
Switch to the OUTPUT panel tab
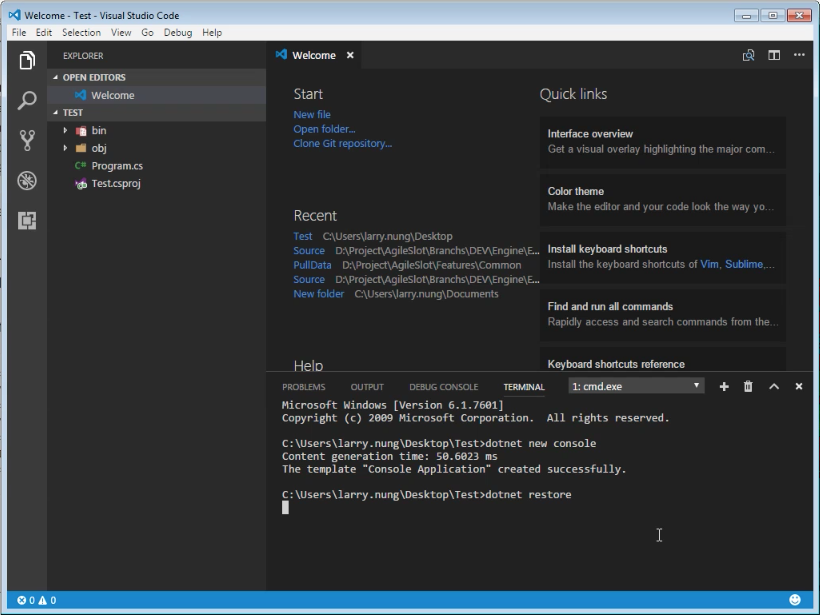(367, 387)
